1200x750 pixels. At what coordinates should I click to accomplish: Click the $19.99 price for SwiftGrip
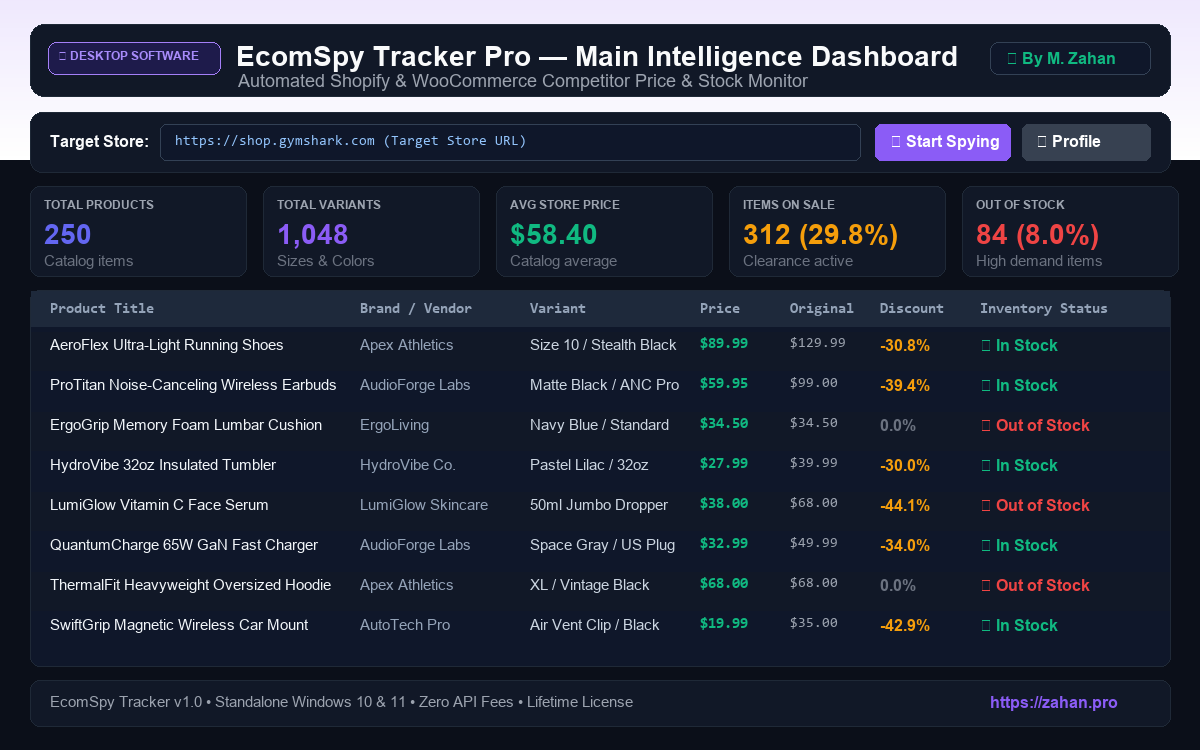coord(724,623)
